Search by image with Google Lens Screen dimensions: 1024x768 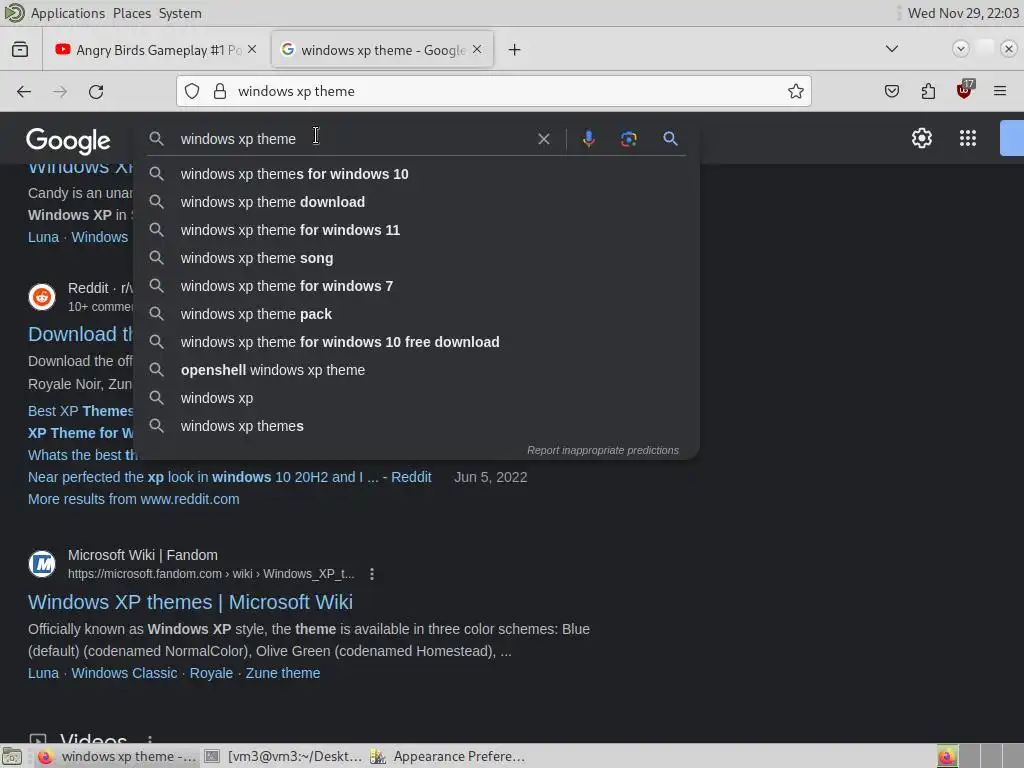click(629, 138)
